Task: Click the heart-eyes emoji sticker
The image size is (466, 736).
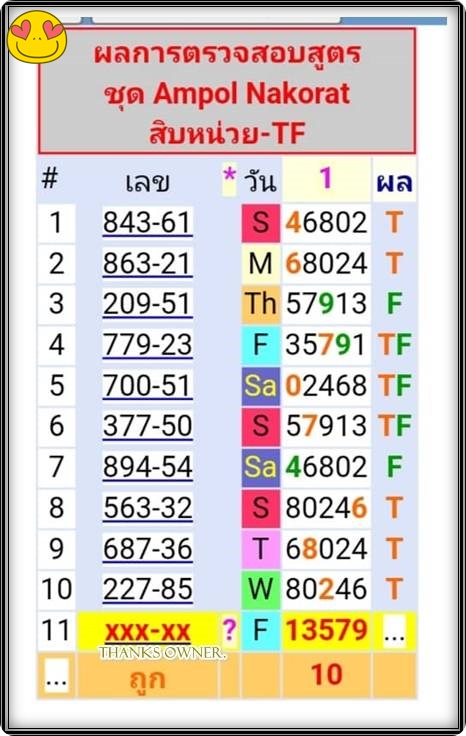Action: pos(37,37)
